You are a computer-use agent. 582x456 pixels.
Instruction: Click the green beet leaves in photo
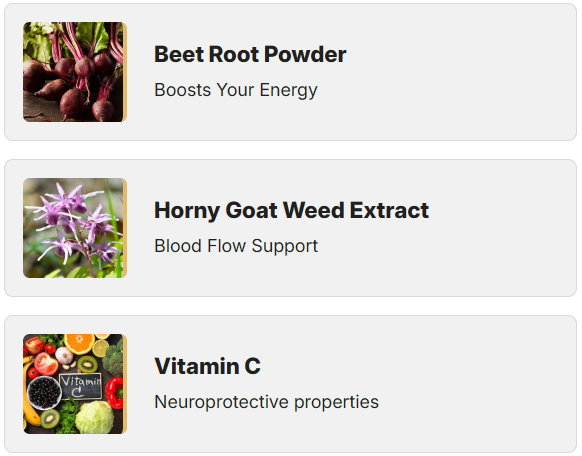[37, 43]
